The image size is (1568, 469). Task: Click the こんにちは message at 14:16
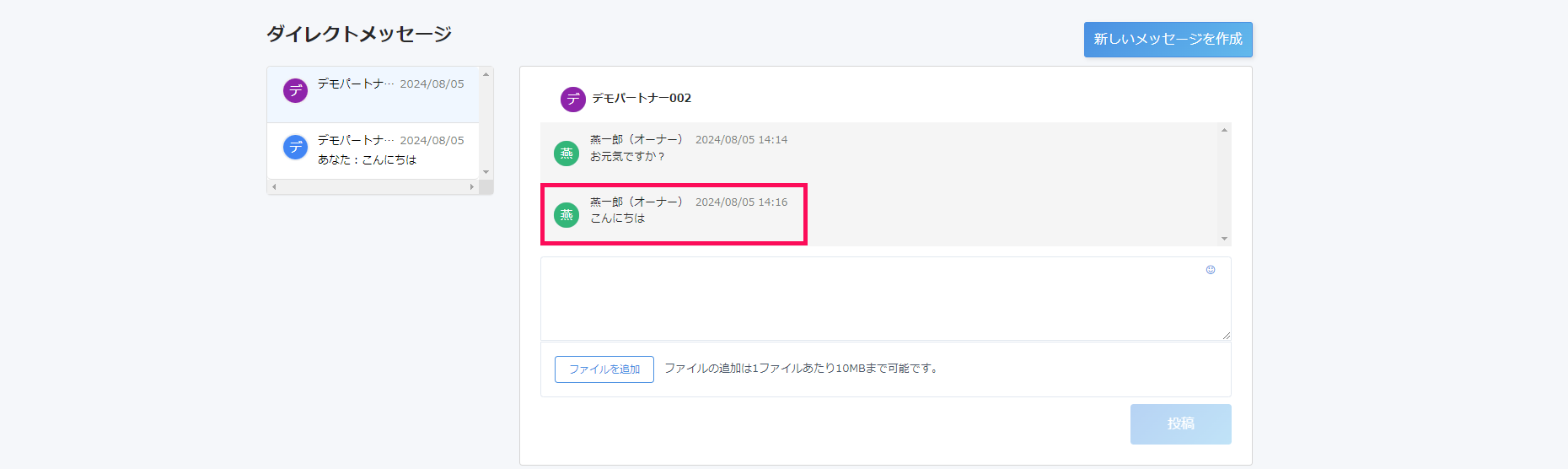click(x=618, y=218)
